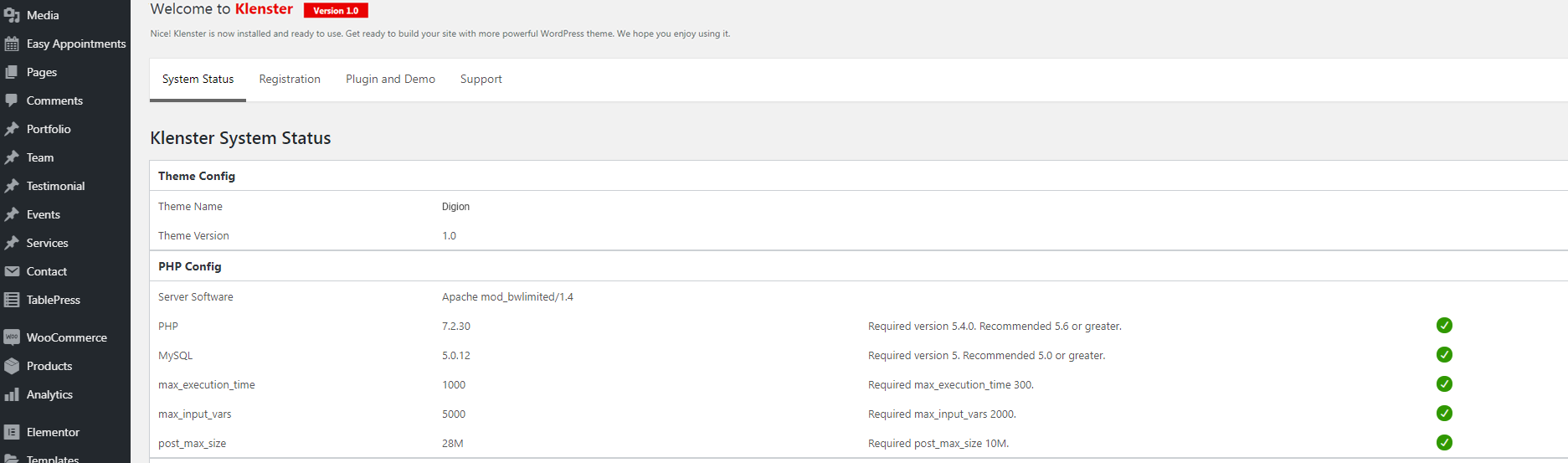Screen dimensions: 1568x463
Task: Open the Analytics bar chart icon
Action: 12,394
